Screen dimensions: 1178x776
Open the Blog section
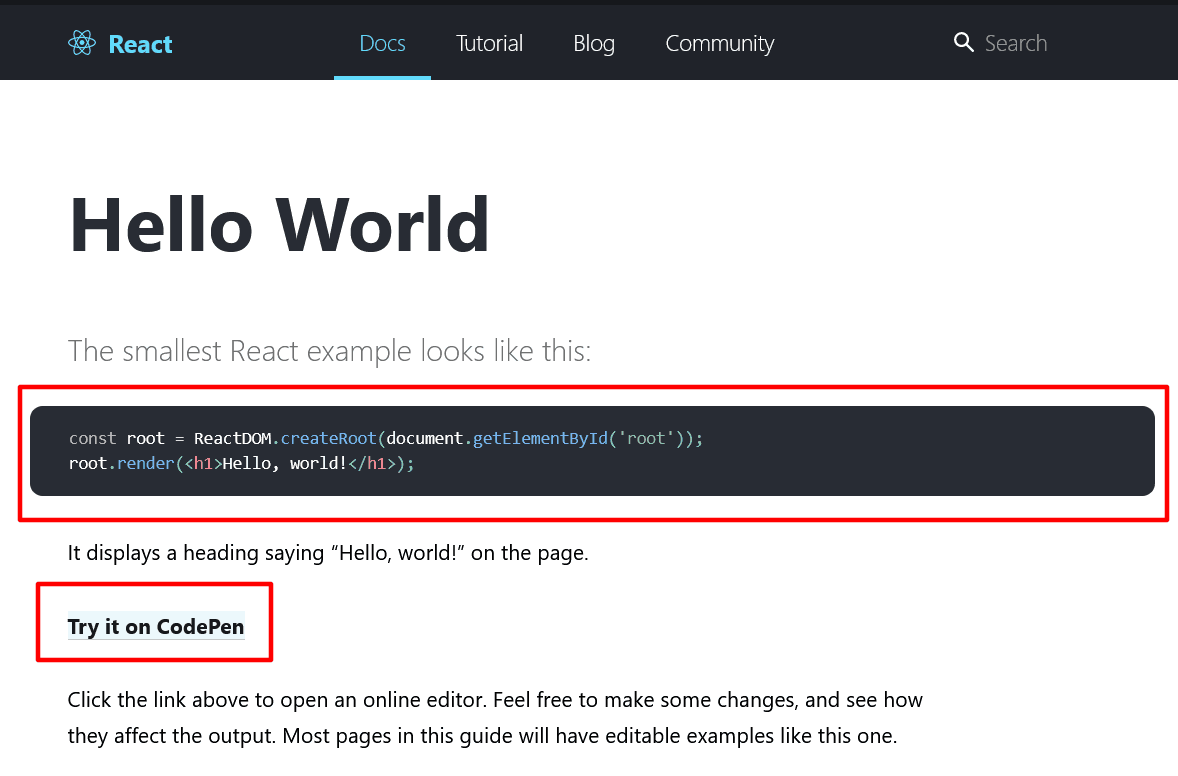pyautogui.click(x=594, y=43)
